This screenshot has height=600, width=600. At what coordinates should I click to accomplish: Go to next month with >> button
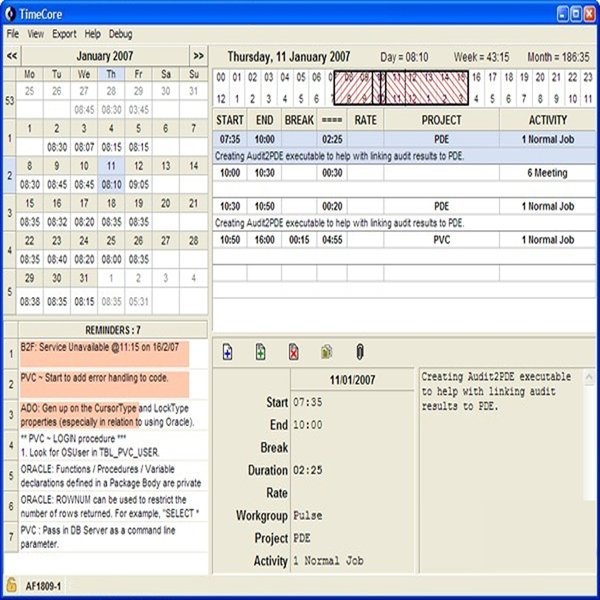[x=199, y=56]
